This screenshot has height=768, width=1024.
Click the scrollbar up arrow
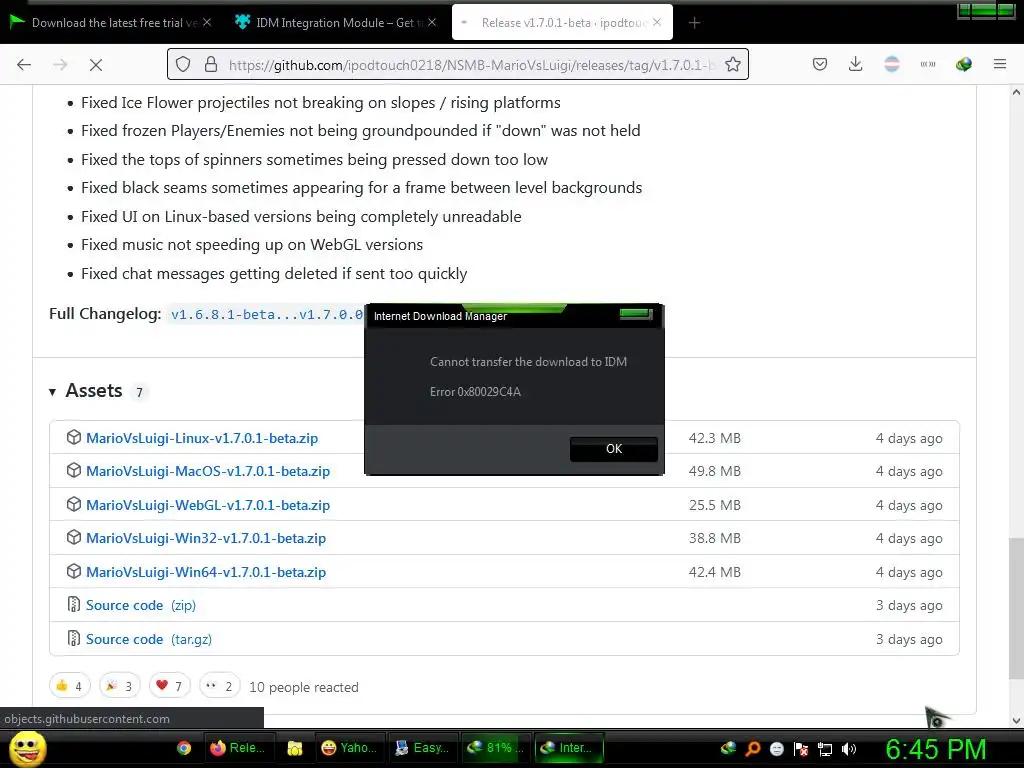(1016, 92)
